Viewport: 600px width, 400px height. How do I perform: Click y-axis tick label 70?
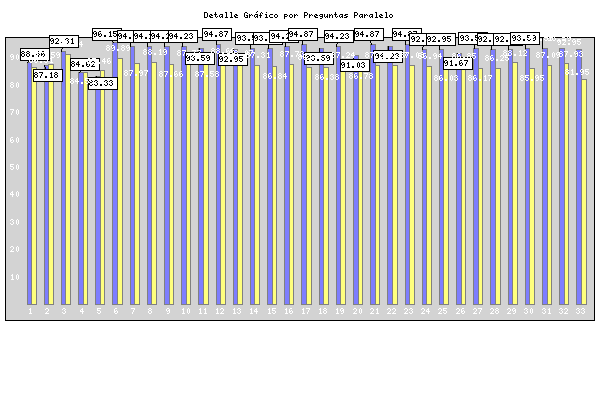(15, 112)
